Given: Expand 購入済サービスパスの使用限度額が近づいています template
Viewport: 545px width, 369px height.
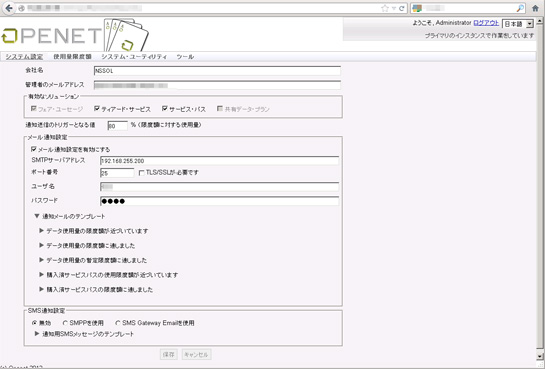Looking at the screenshot, I should click(41, 274).
